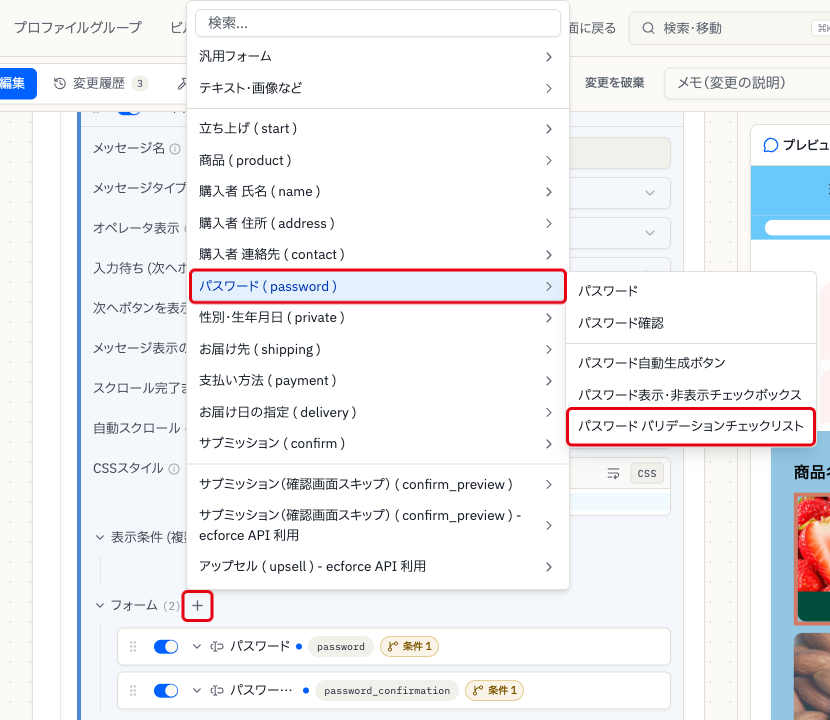
Task: Open confirm_preview ecforce API 利用 submenu
Action: click(377, 525)
